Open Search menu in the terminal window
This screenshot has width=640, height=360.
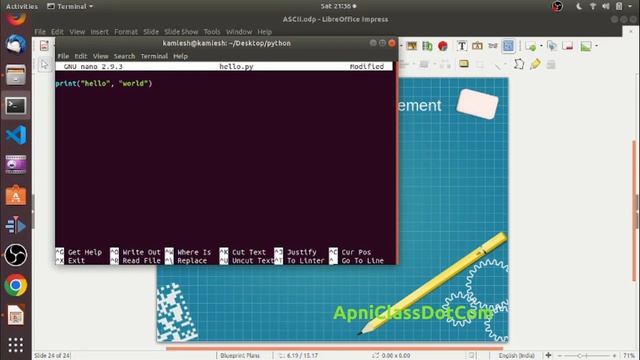pos(124,56)
